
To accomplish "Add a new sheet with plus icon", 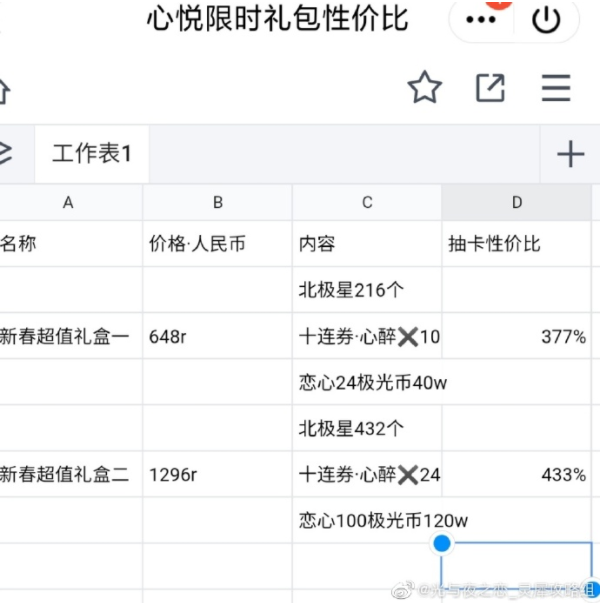I will (x=569, y=154).
